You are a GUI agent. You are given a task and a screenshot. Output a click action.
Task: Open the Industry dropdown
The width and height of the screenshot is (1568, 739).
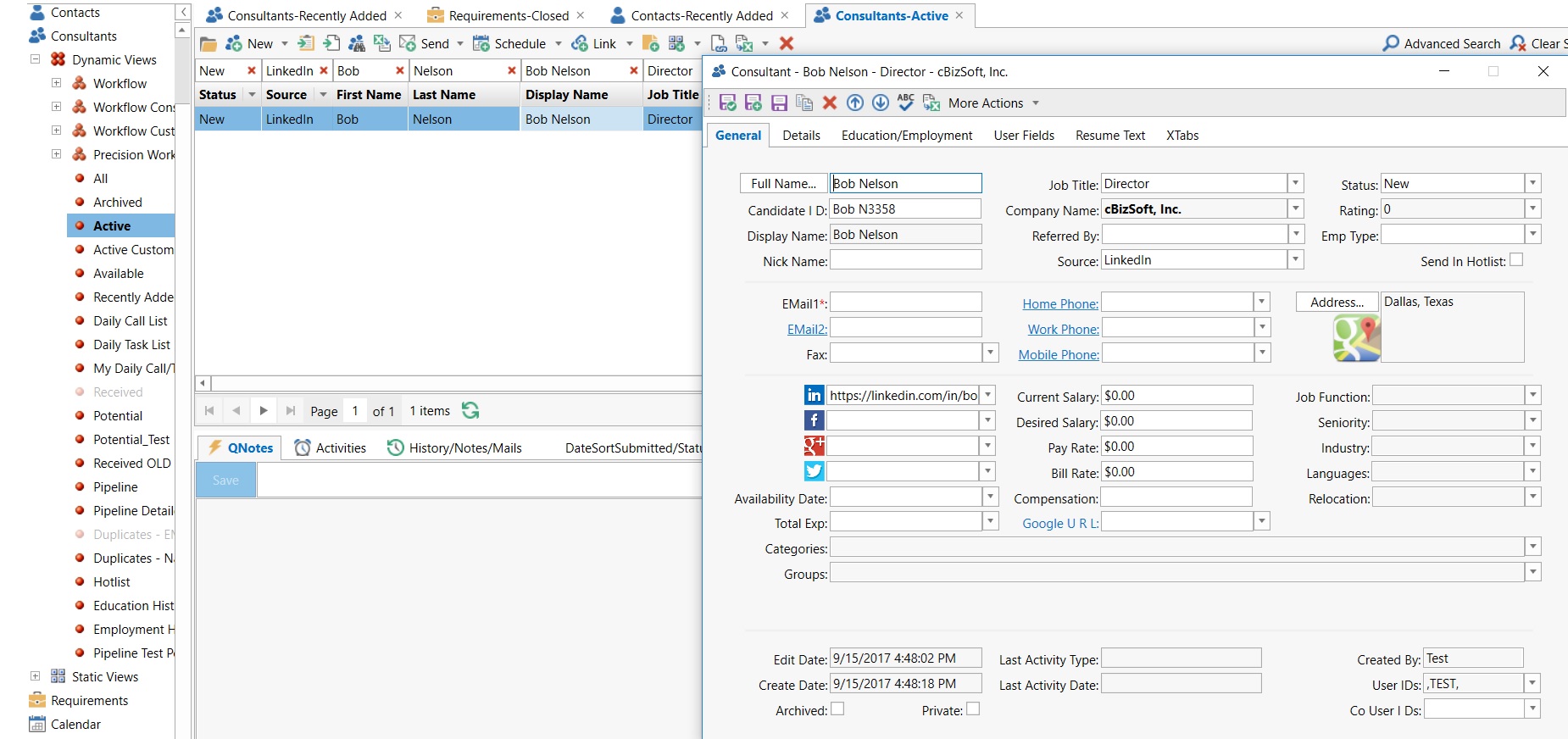(1532, 446)
